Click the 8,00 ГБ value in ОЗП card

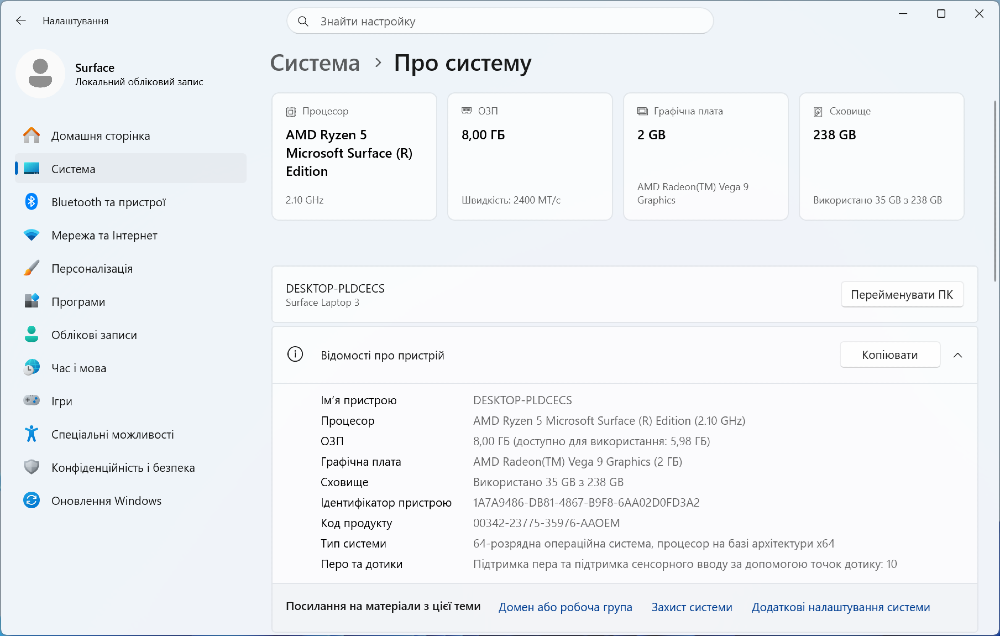pyautogui.click(x=483, y=135)
